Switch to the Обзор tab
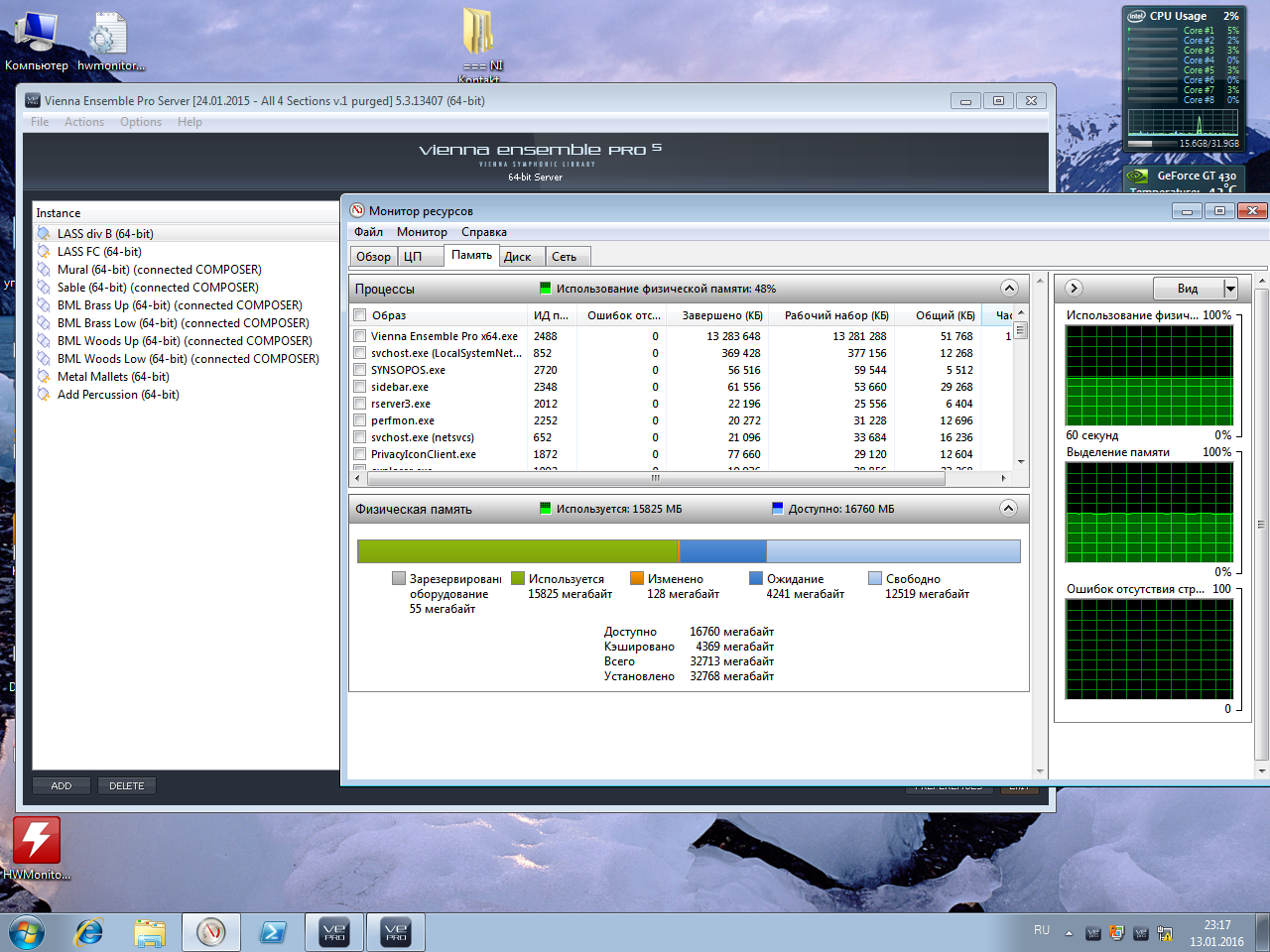The height and width of the screenshot is (952, 1270). click(x=374, y=257)
